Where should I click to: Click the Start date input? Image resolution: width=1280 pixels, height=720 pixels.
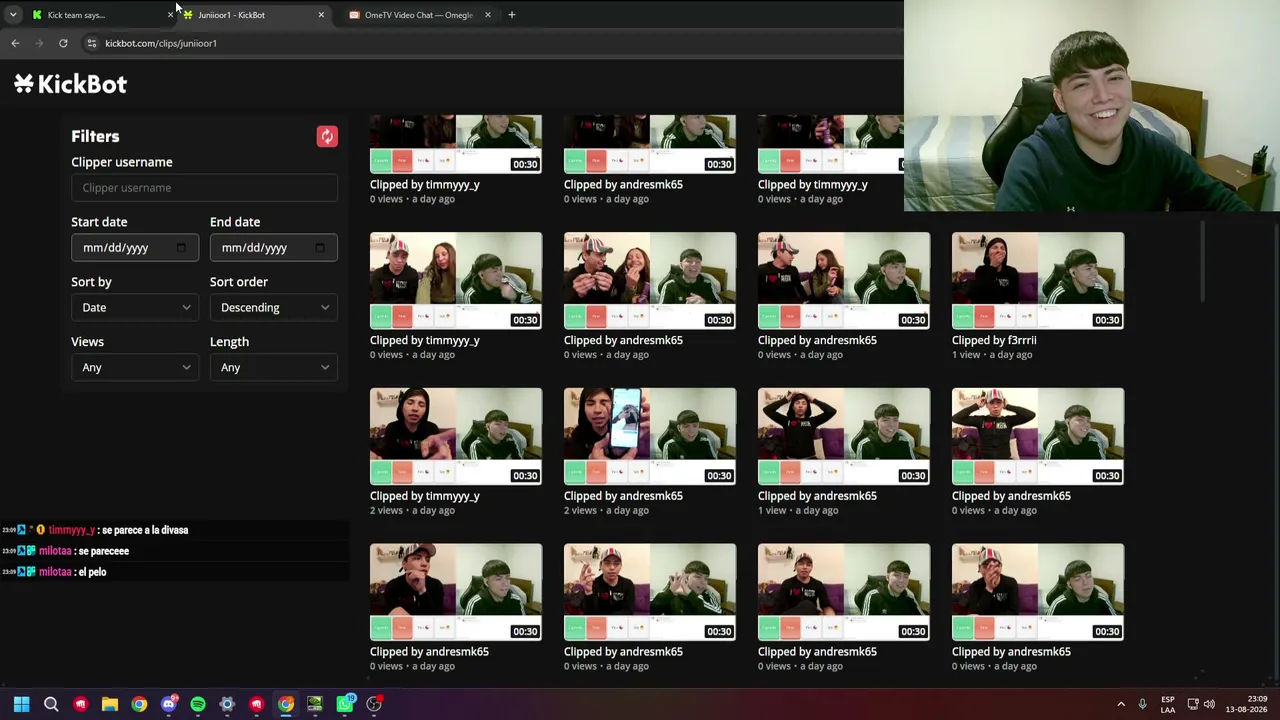pos(135,248)
